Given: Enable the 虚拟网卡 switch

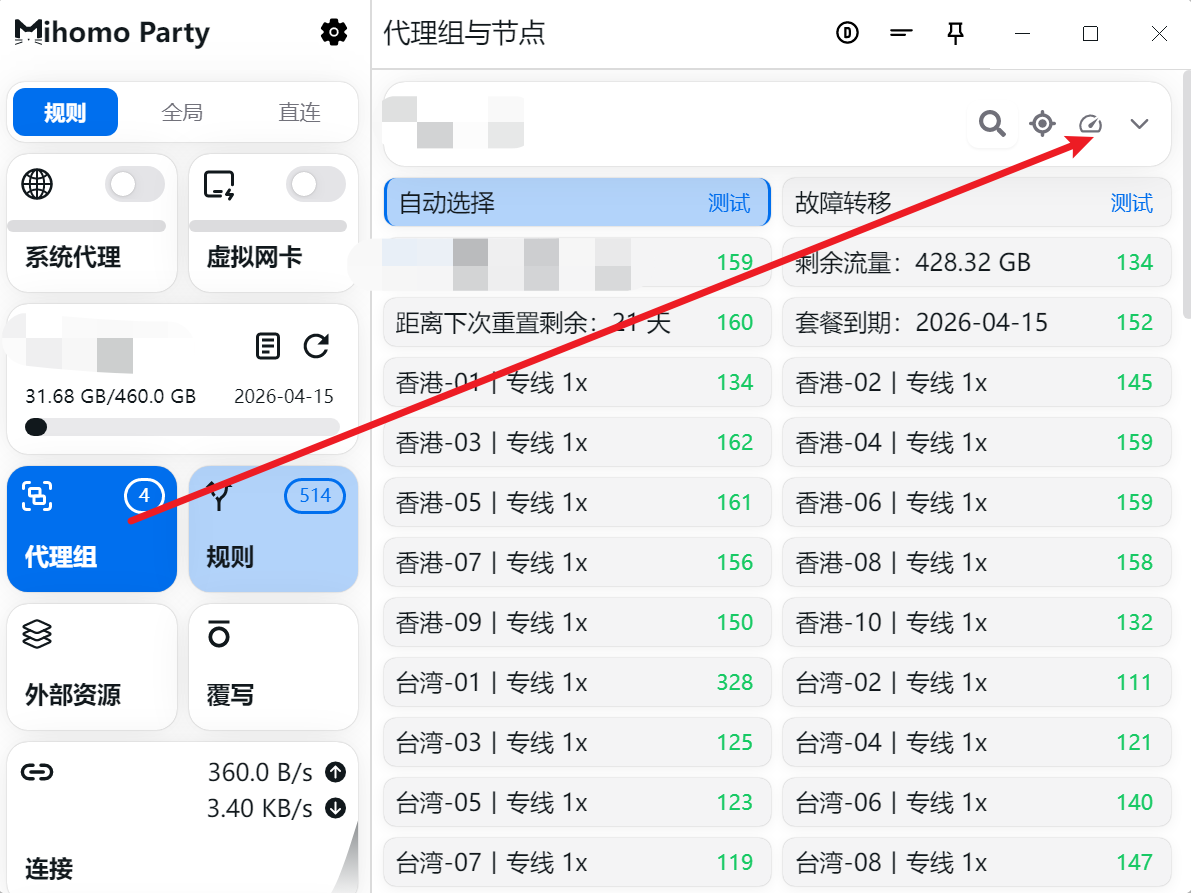Looking at the screenshot, I should [315, 184].
